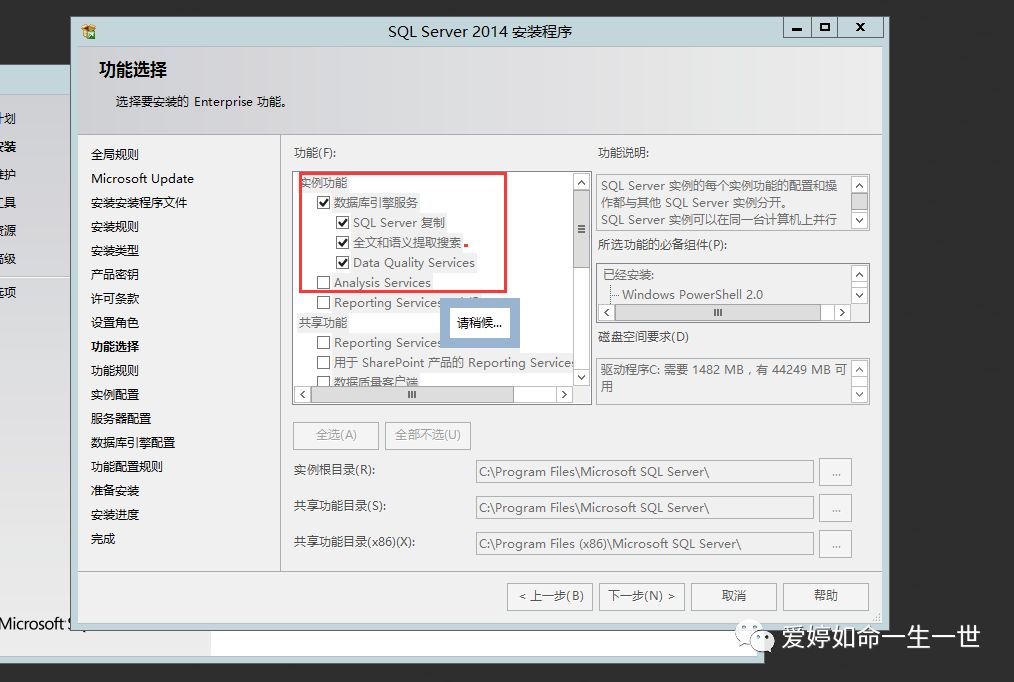Click the 已经安装 tree node
Viewport: 1014px width, 682px height.
[628, 275]
